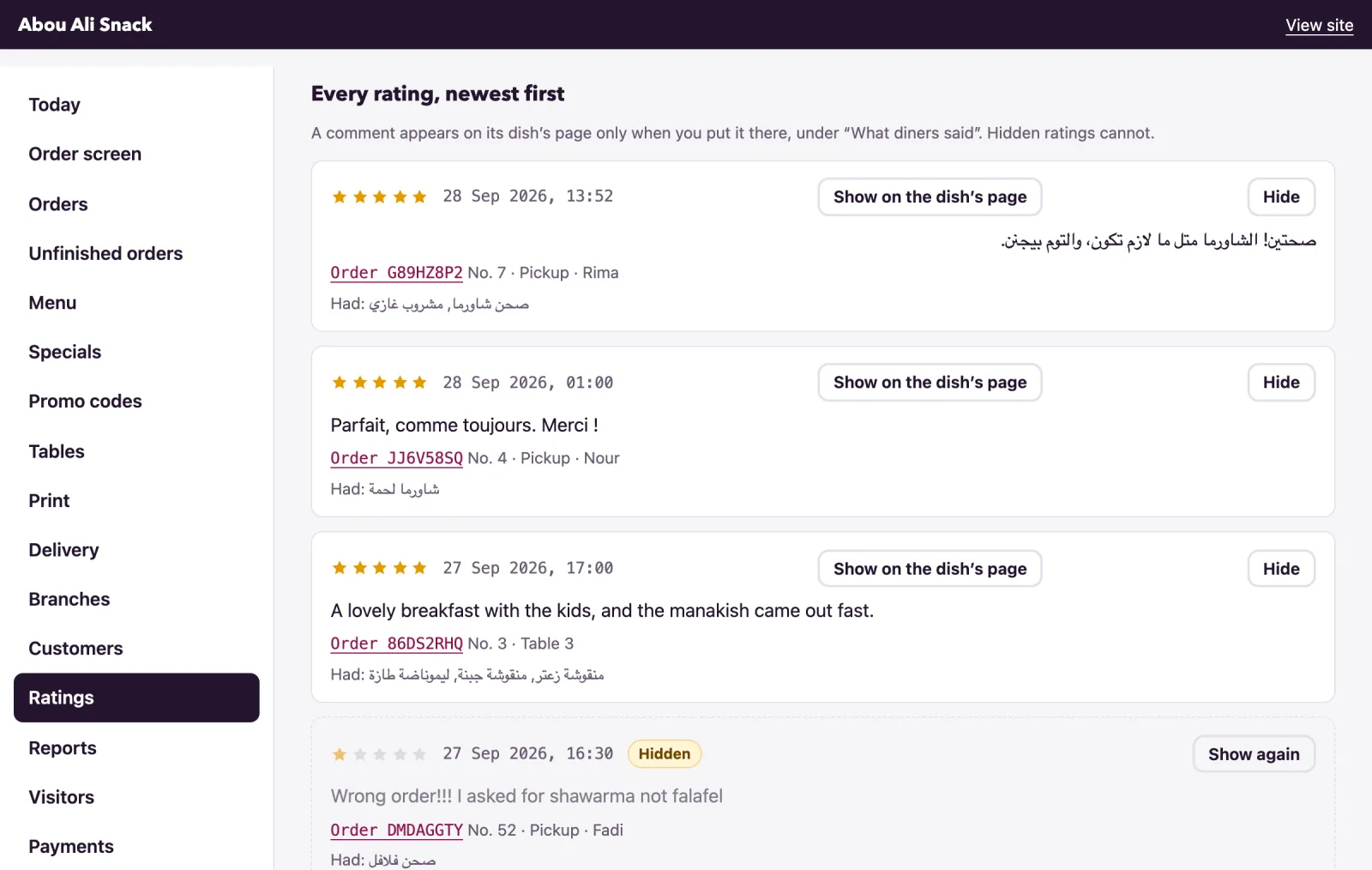The height and width of the screenshot is (870, 1372).
Task: Select the active Ratings sidebar item
Action: pos(136,698)
